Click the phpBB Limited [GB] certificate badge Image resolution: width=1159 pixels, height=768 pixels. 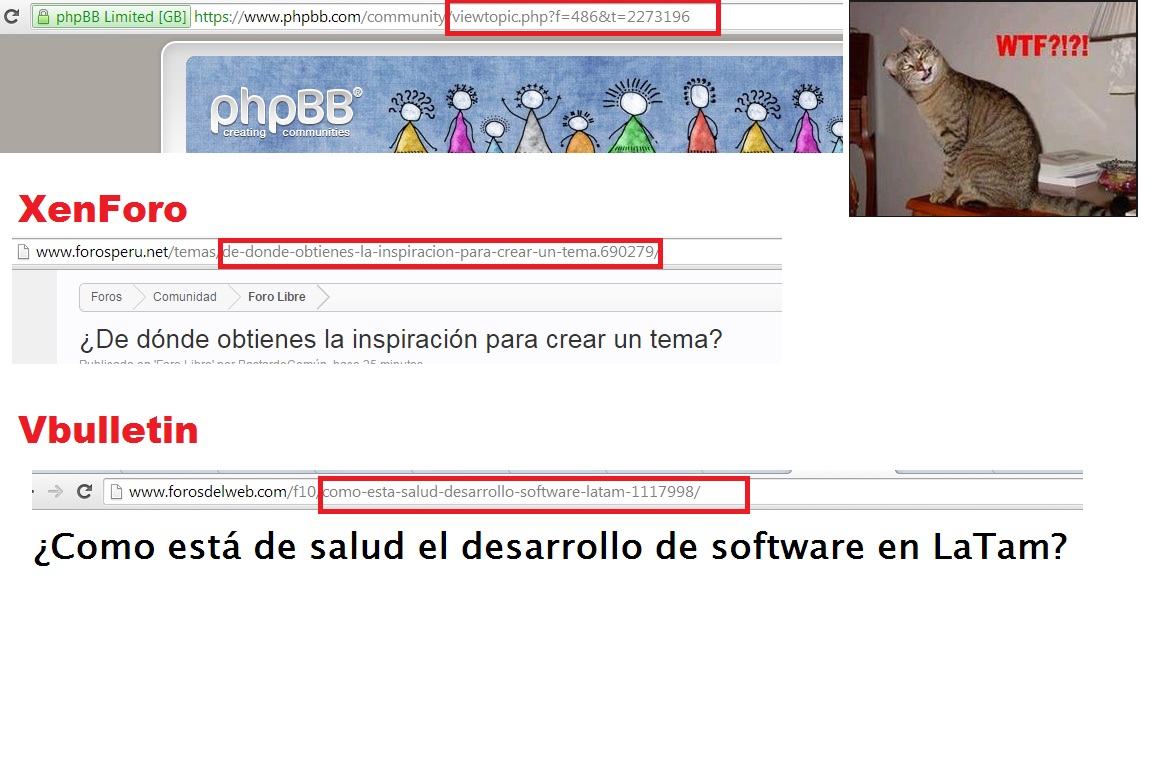111,17
